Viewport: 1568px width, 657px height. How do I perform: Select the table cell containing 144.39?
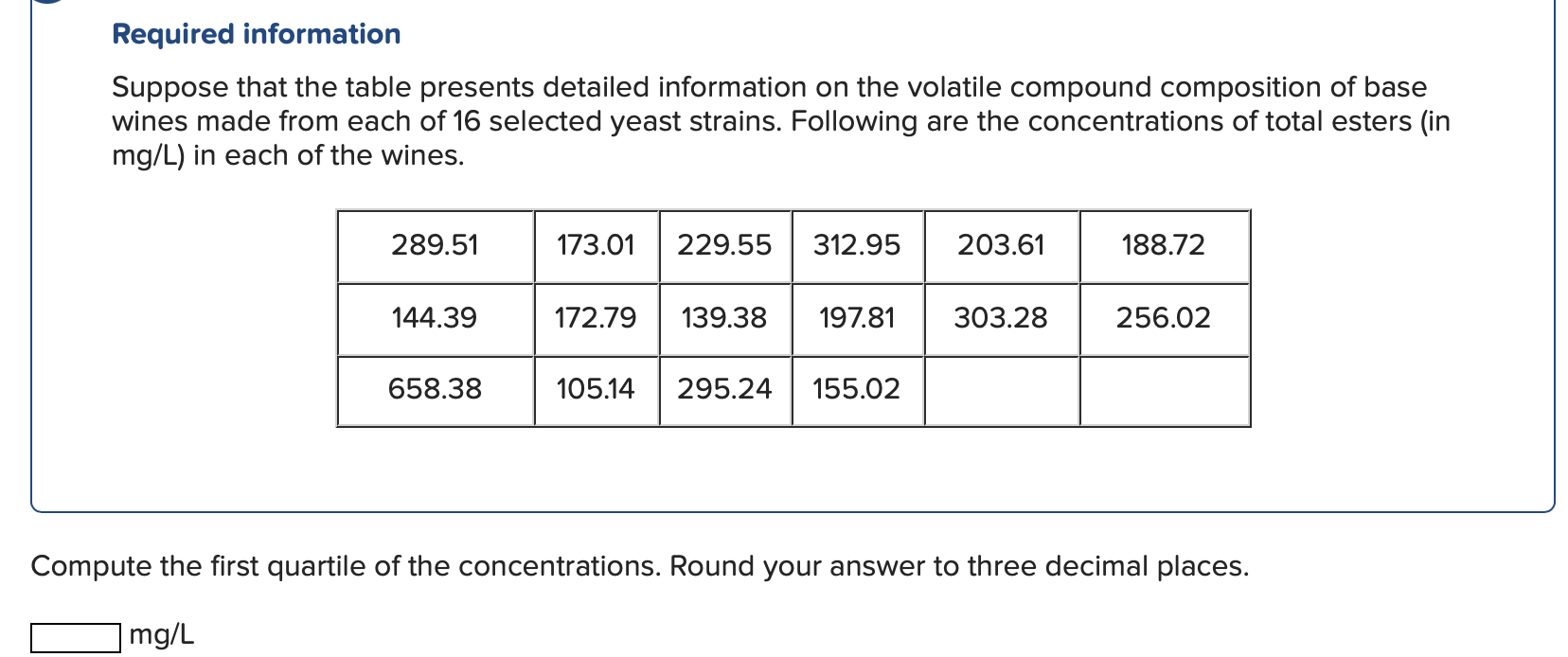point(435,318)
